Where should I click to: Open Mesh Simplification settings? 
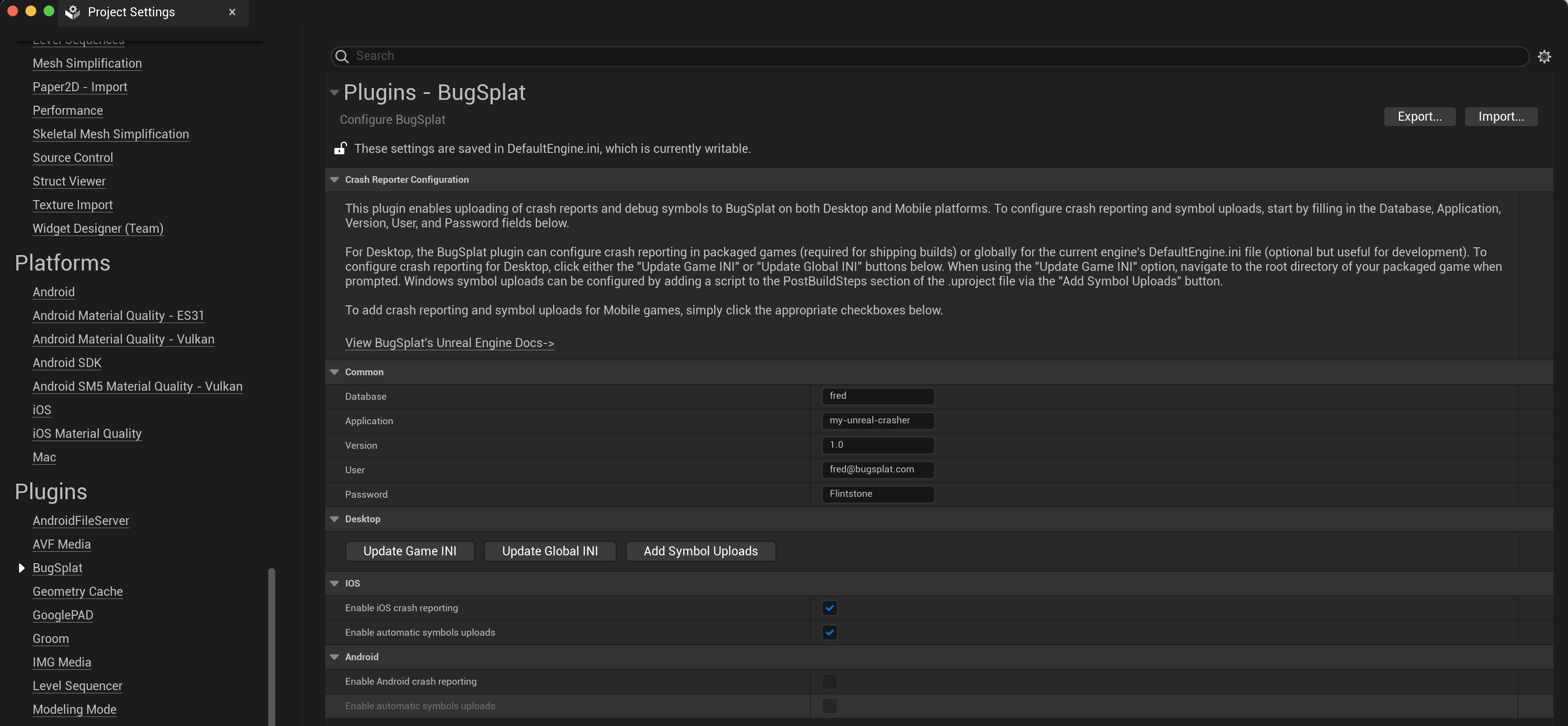[87, 63]
